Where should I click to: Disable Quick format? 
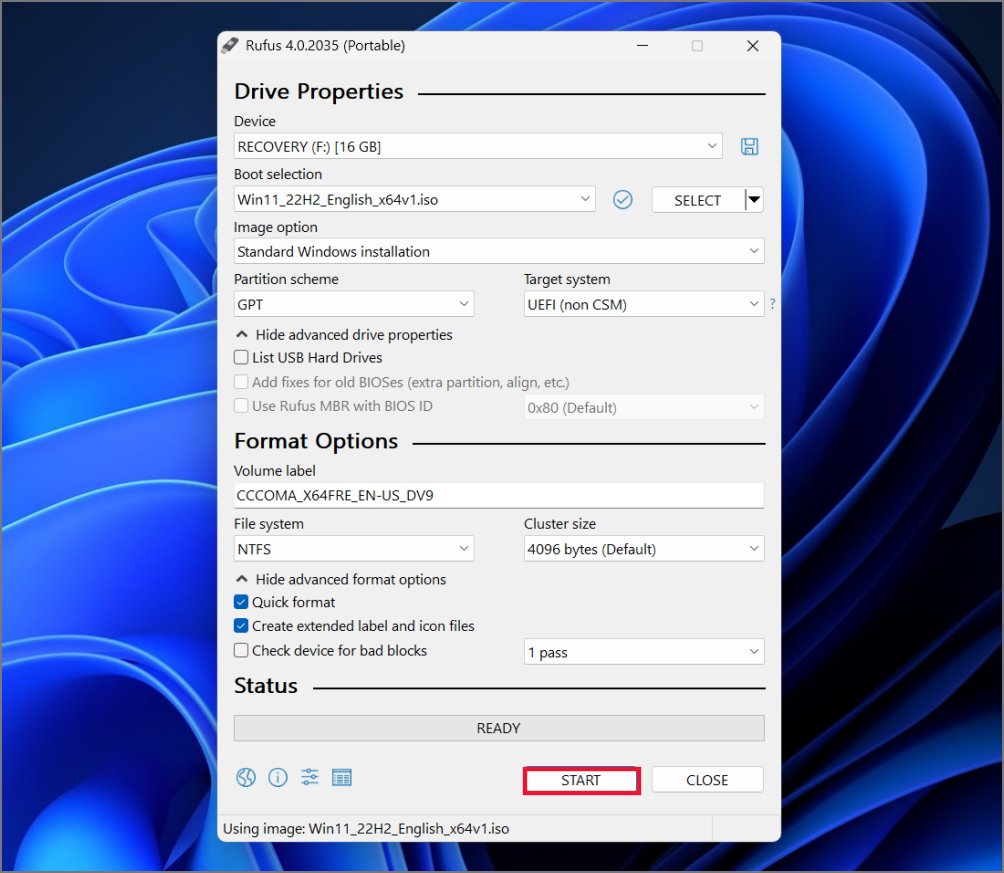240,602
